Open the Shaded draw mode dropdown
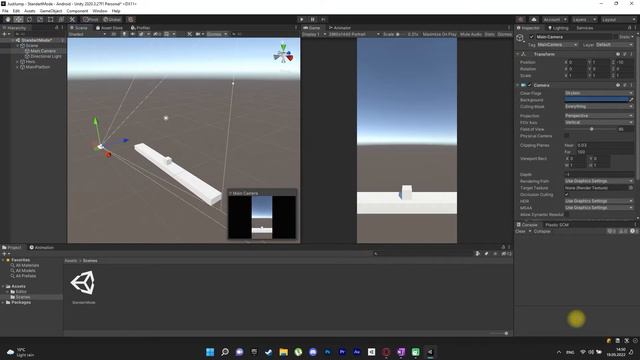640x360 pixels. pyautogui.click(x=87, y=34)
